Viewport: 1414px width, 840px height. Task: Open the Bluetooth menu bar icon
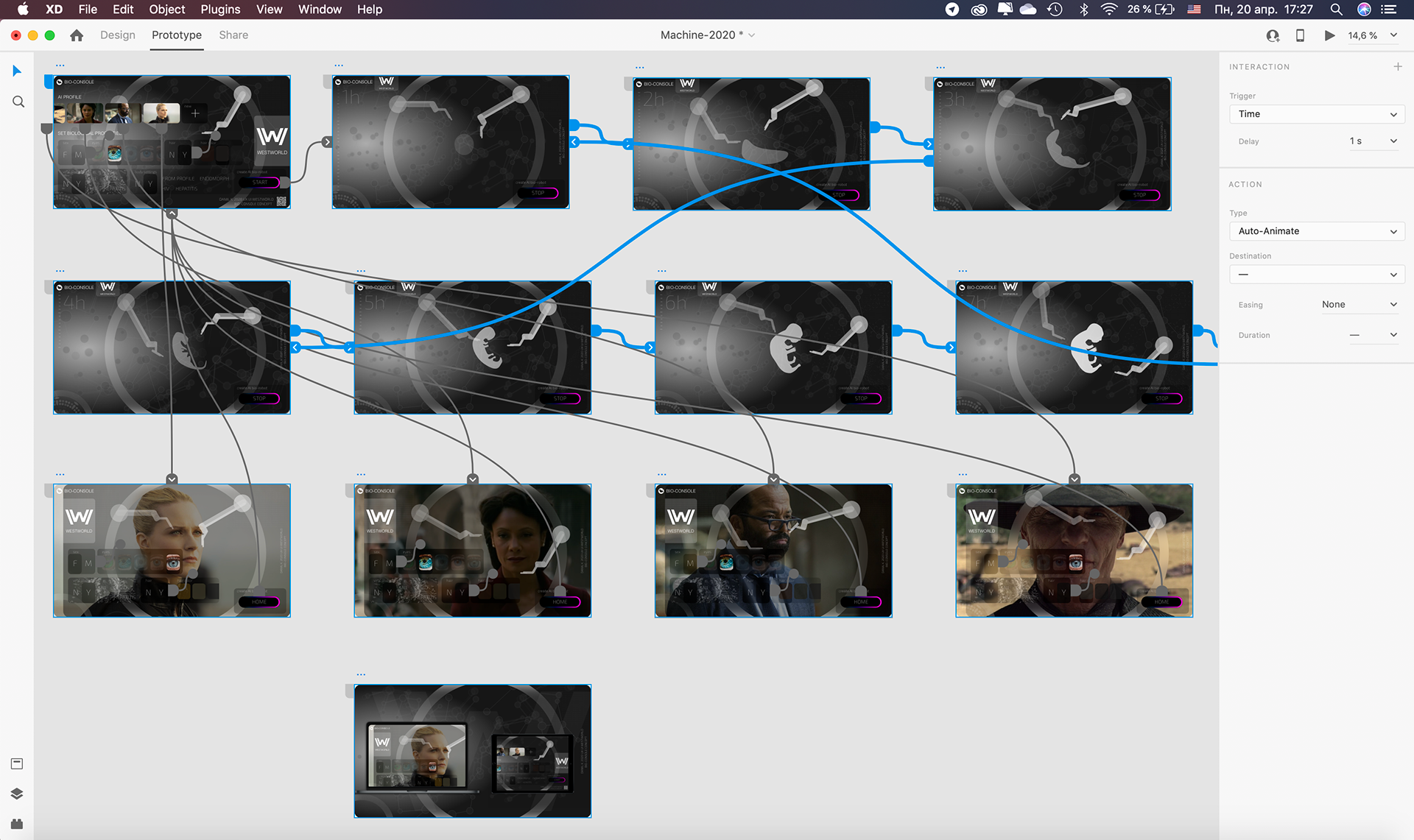click(x=1083, y=10)
